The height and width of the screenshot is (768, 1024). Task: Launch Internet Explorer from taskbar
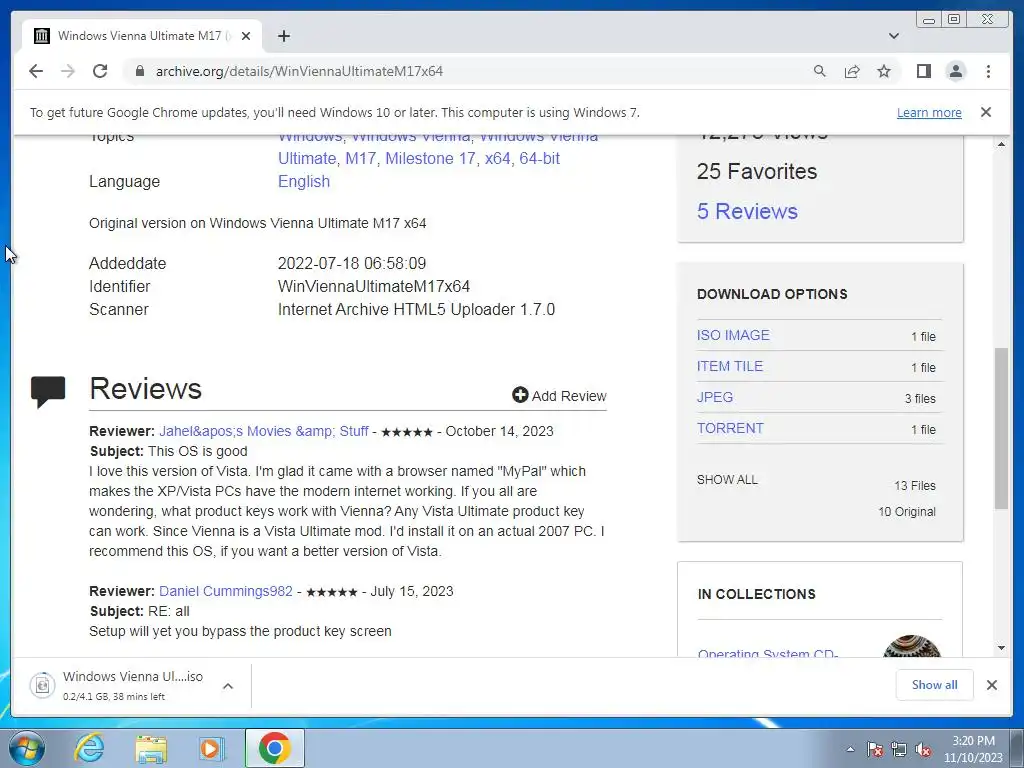click(89, 748)
